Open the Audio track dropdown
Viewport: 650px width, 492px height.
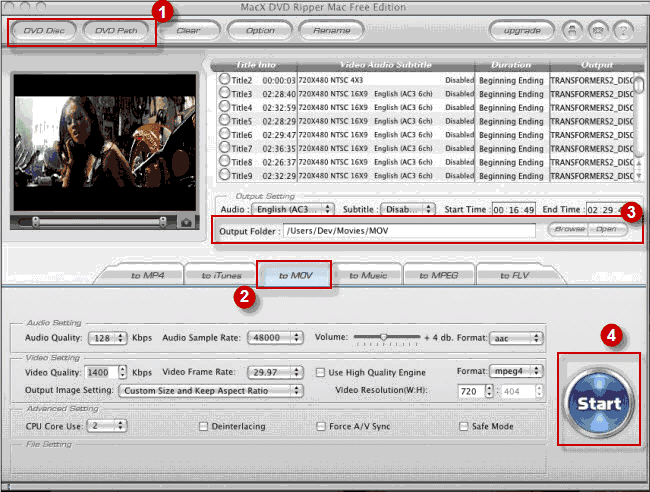[x=293, y=209]
